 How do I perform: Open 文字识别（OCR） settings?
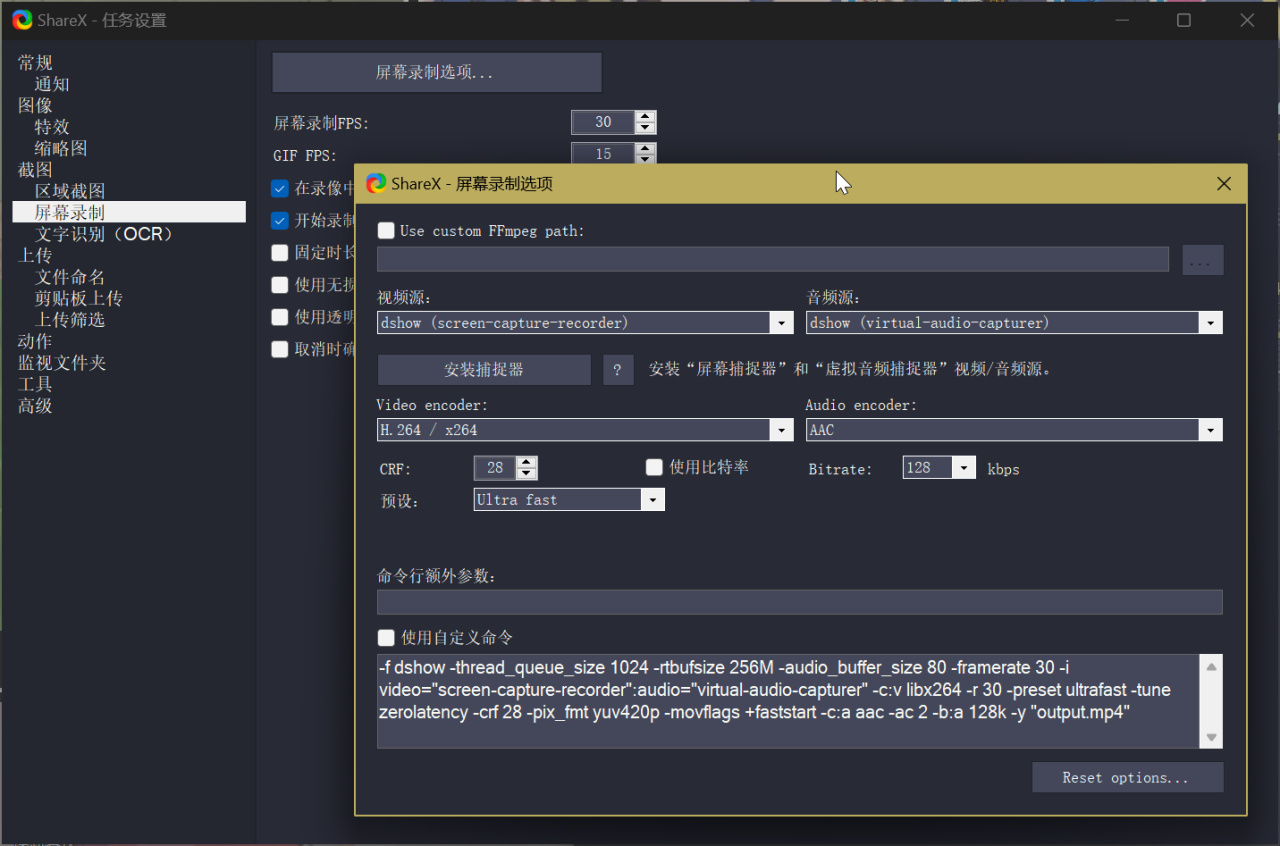tap(105, 234)
